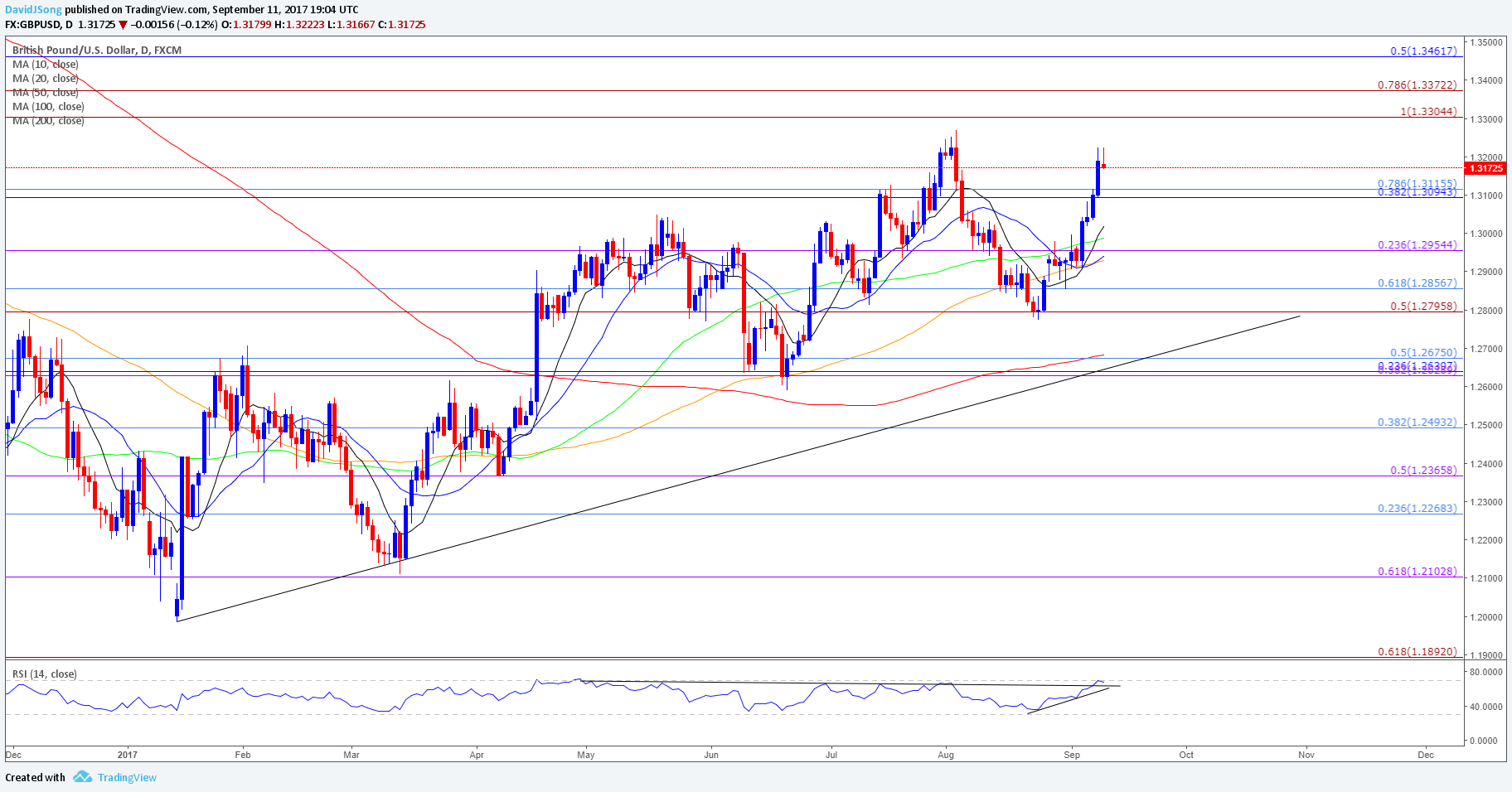The height and width of the screenshot is (792, 1512).
Task: Select the 0.236(1.29544) Fibonacci level label
Action: click(1417, 245)
